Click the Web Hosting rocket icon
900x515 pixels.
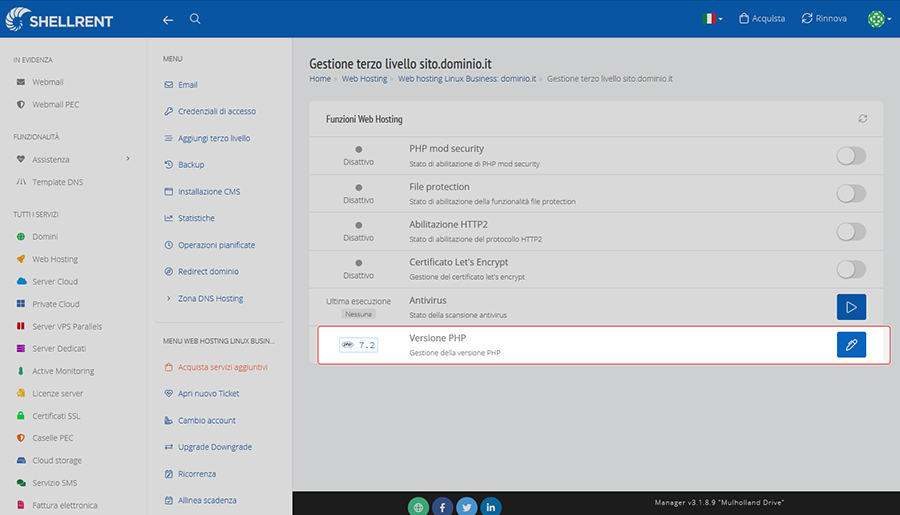21,259
